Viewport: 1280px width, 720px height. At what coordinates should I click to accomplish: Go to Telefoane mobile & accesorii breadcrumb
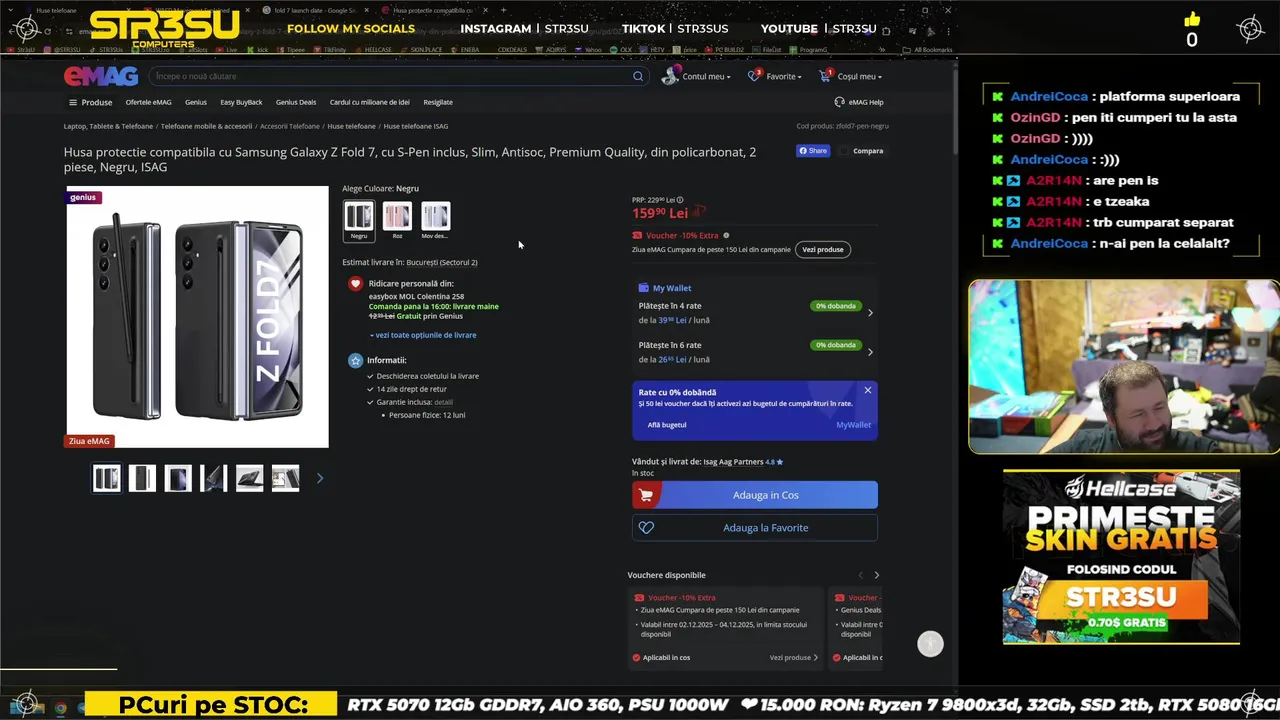click(x=206, y=126)
